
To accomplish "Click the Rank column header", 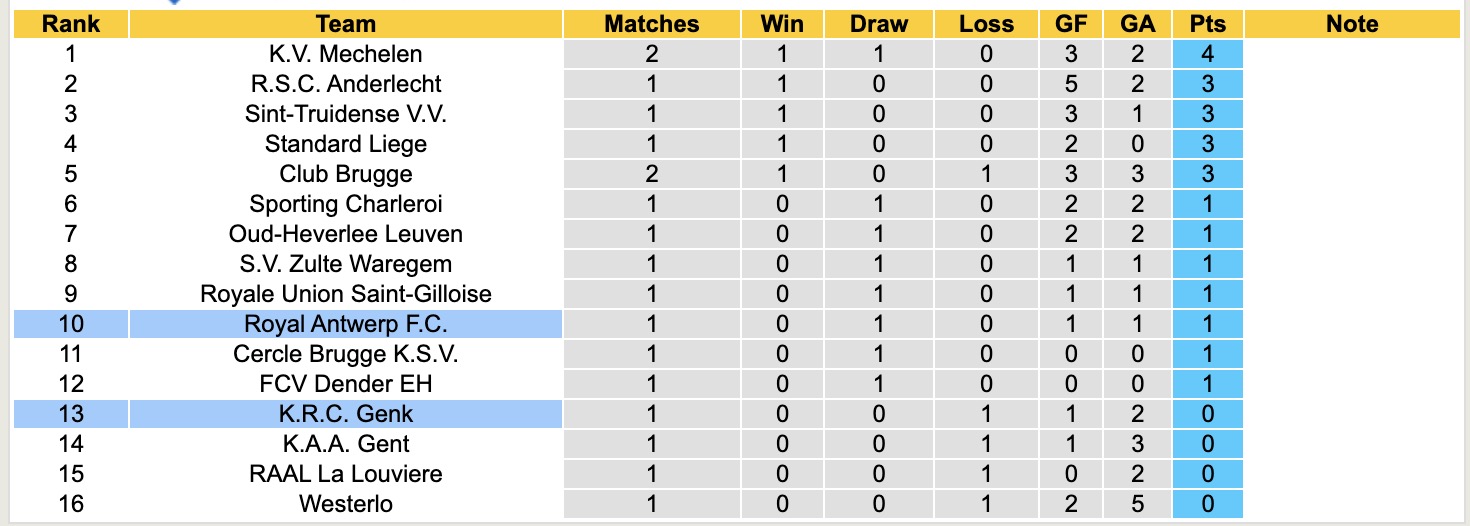I will click(x=70, y=24).
